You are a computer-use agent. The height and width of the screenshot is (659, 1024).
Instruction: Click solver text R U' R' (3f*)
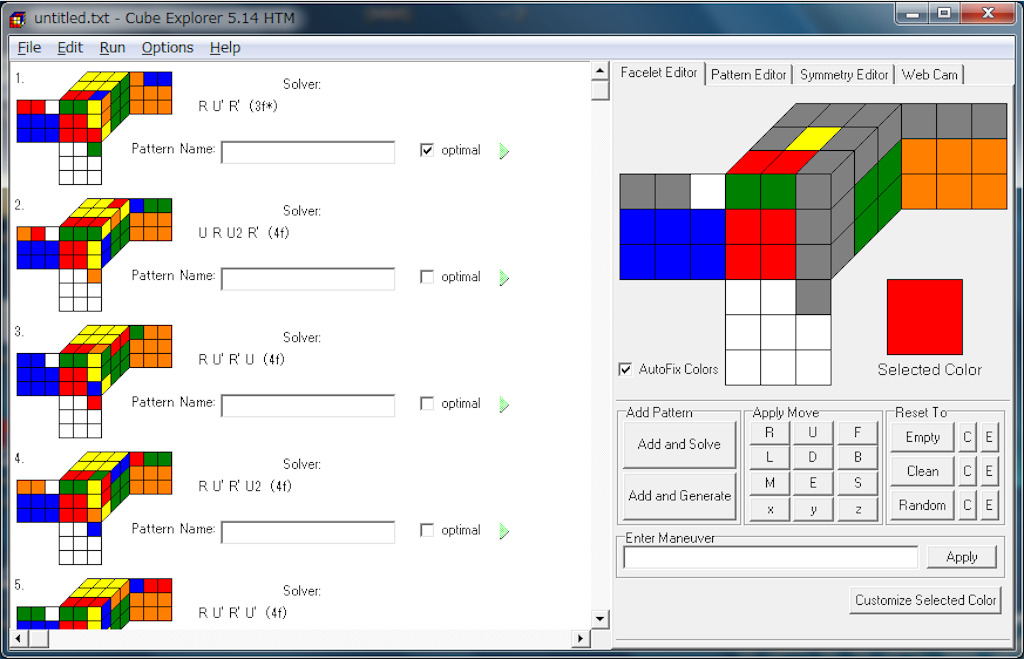coord(238,106)
